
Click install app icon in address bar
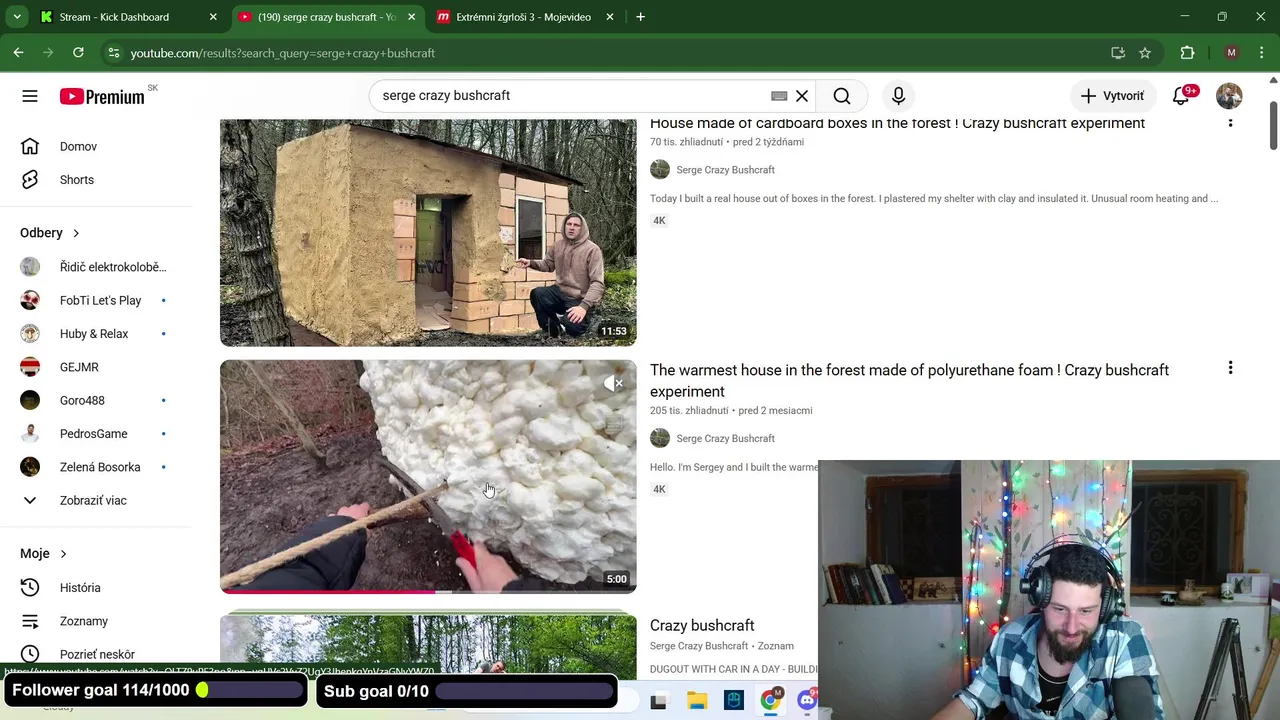(x=1118, y=53)
